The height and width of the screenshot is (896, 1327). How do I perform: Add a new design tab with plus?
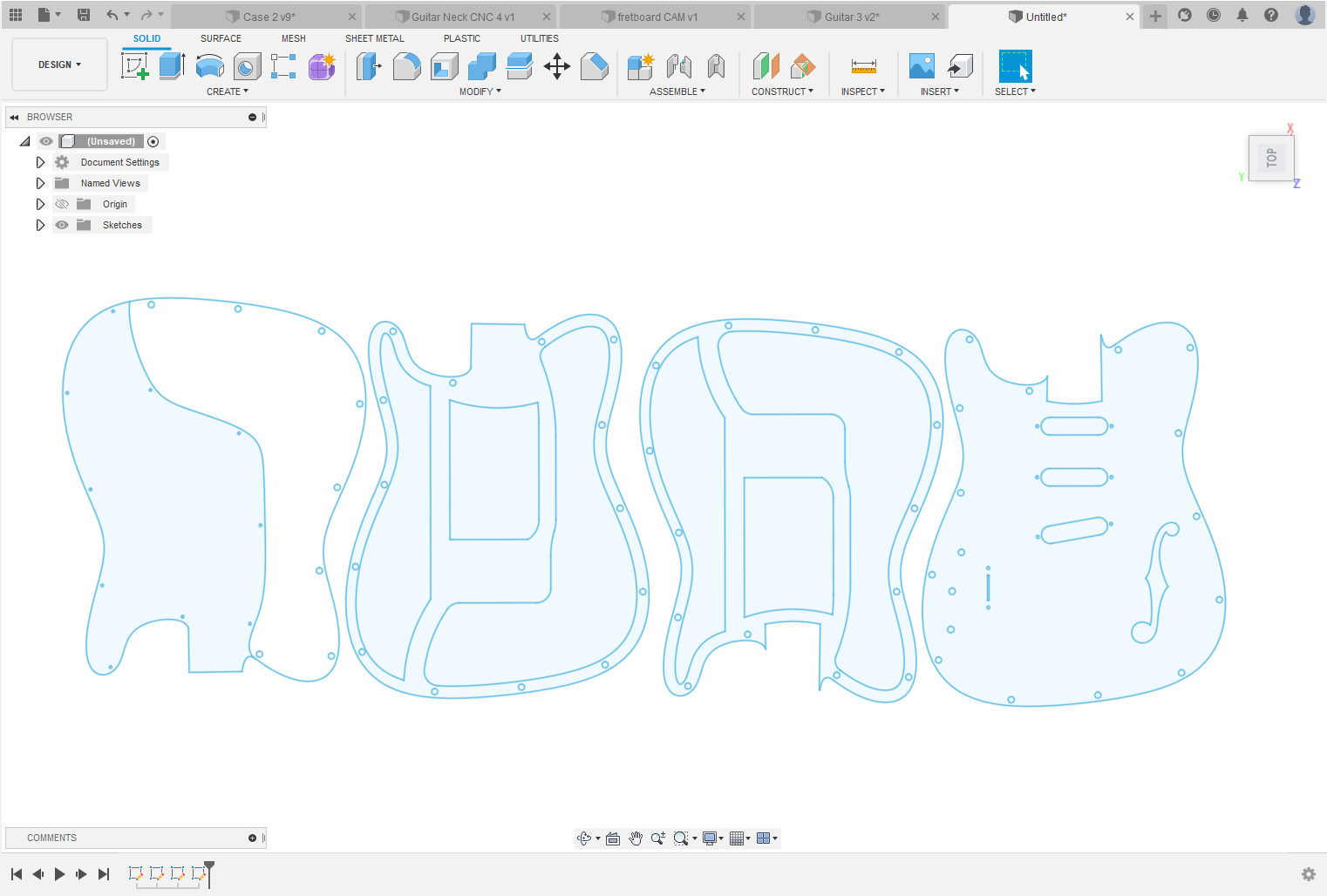pos(1155,16)
